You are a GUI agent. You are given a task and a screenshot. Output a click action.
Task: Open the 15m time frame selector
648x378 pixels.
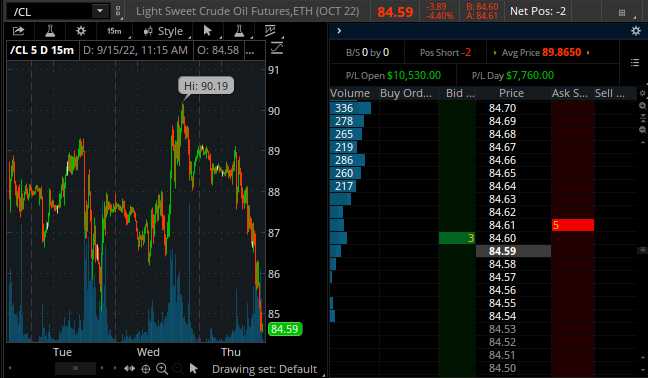click(x=114, y=31)
